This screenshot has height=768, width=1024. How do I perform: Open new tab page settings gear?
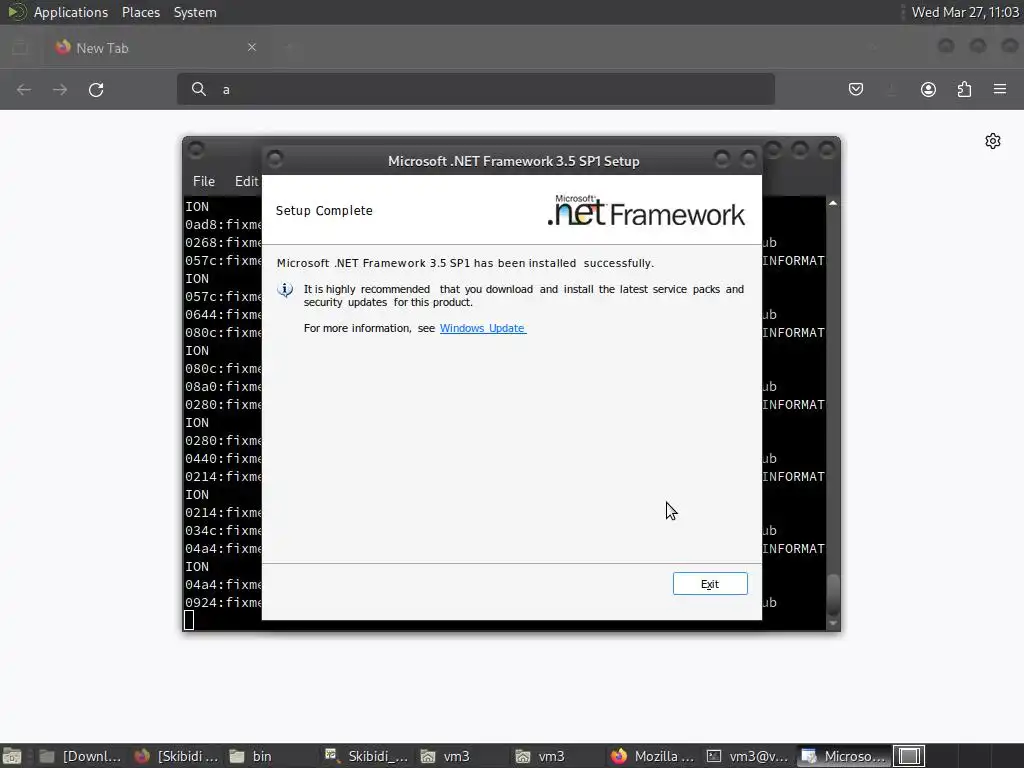pos(993,141)
